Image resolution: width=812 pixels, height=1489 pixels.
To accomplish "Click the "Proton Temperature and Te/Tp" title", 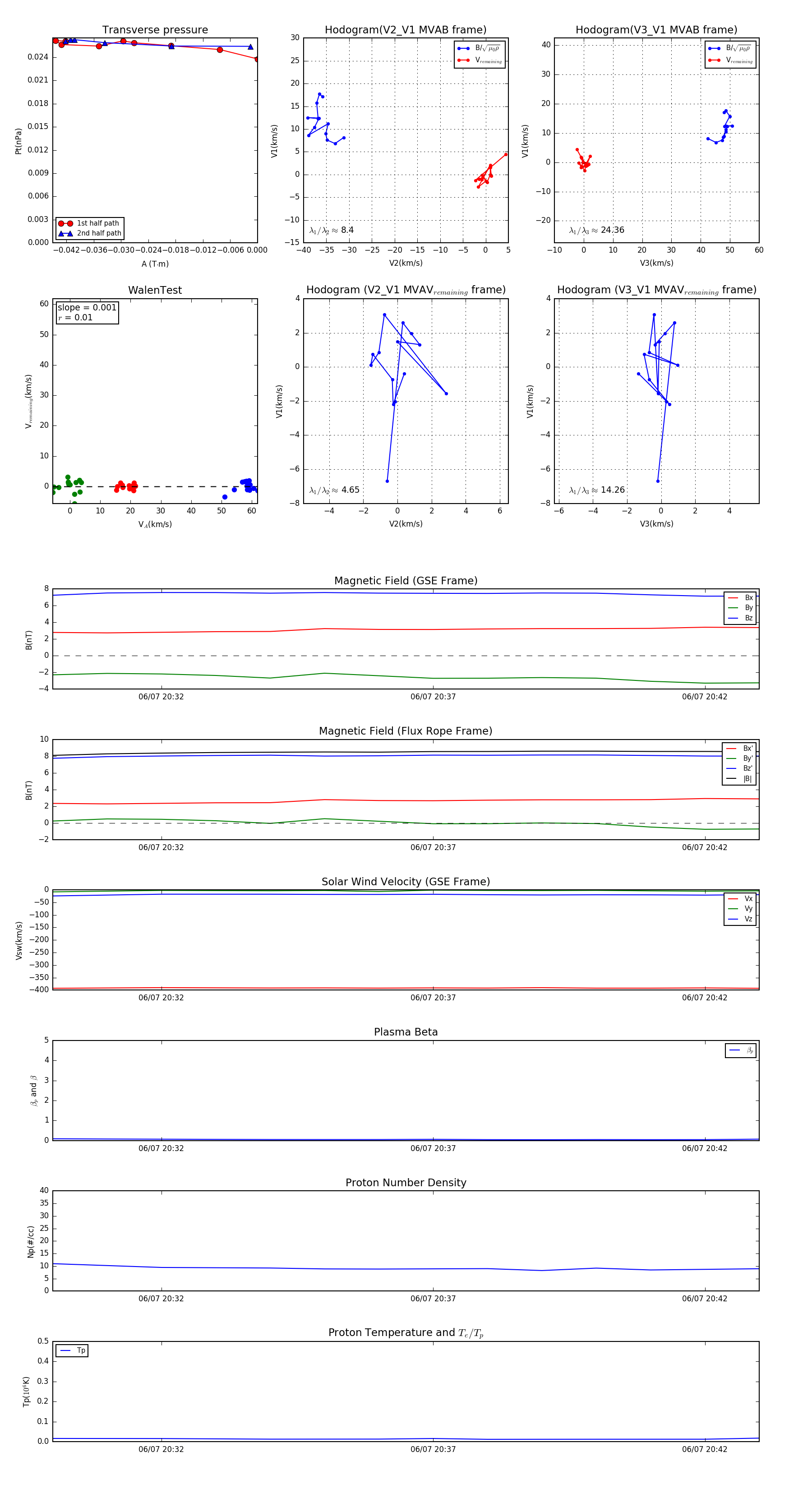I will (406, 1333).
